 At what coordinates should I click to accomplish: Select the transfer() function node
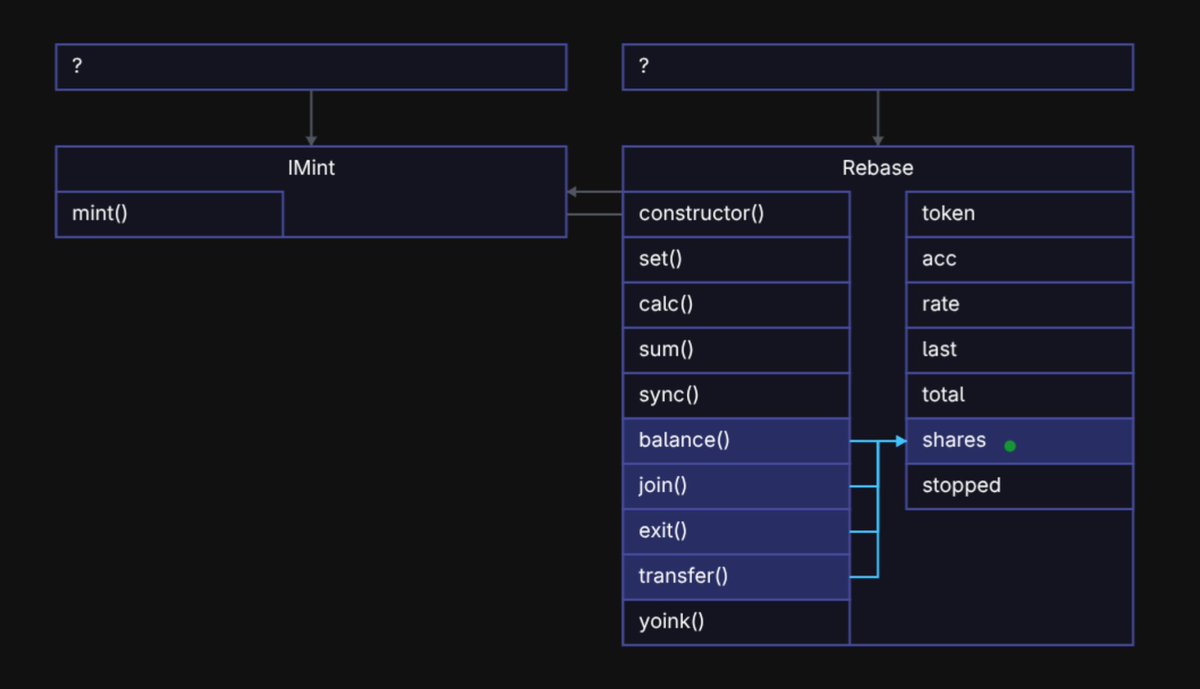click(736, 576)
